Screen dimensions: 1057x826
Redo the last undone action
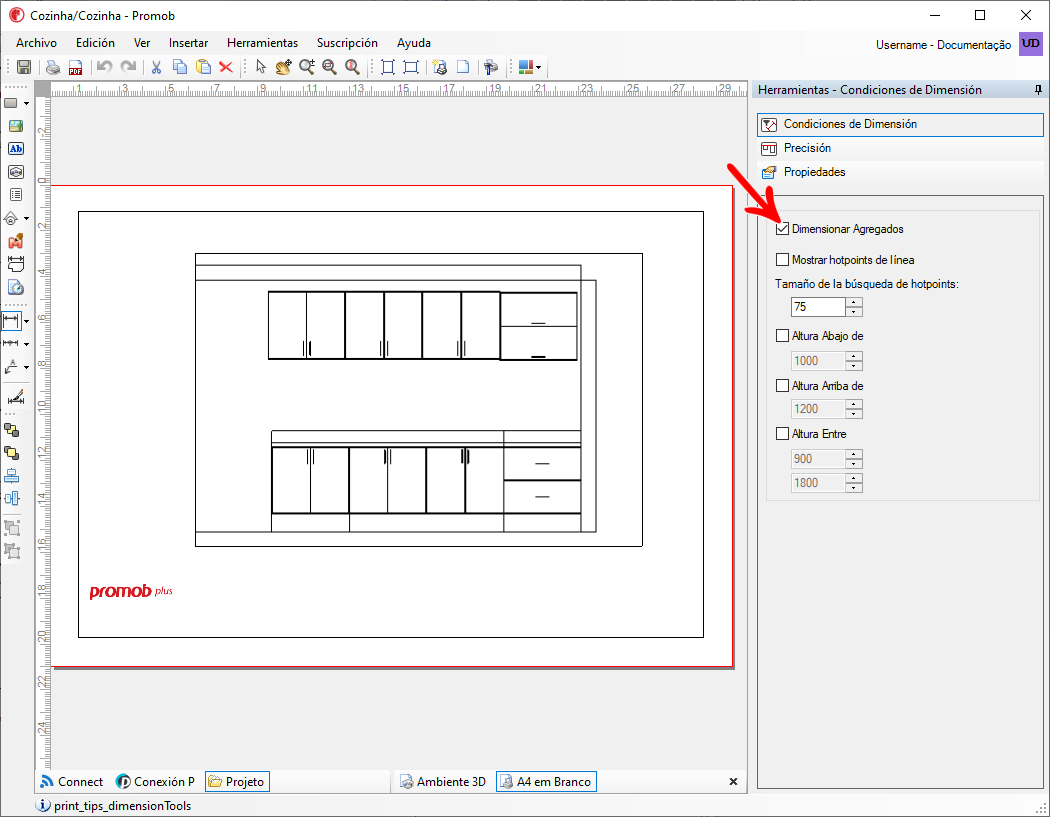tap(127, 67)
